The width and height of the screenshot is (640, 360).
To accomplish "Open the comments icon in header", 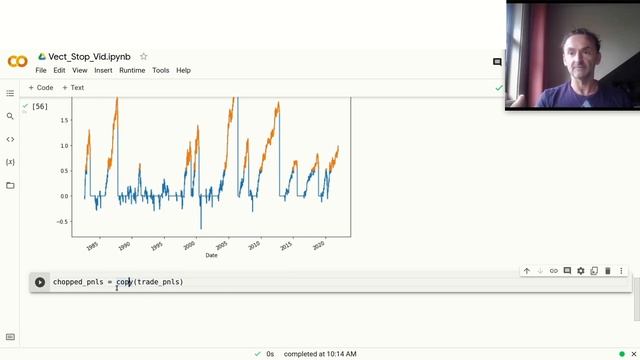I will pyautogui.click(x=497, y=62).
